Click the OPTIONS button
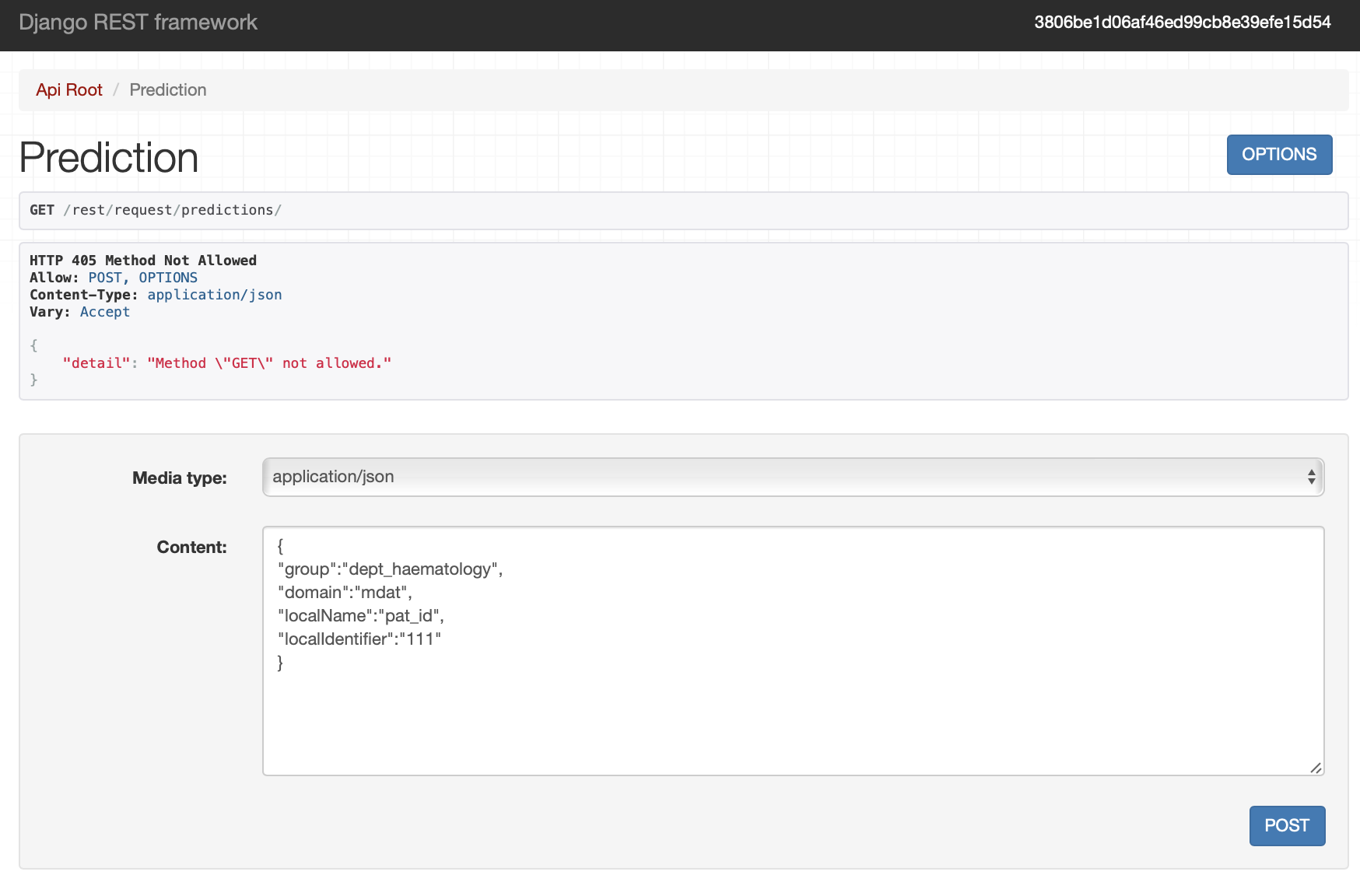The height and width of the screenshot is (896, 1360). pos(1279,155)
